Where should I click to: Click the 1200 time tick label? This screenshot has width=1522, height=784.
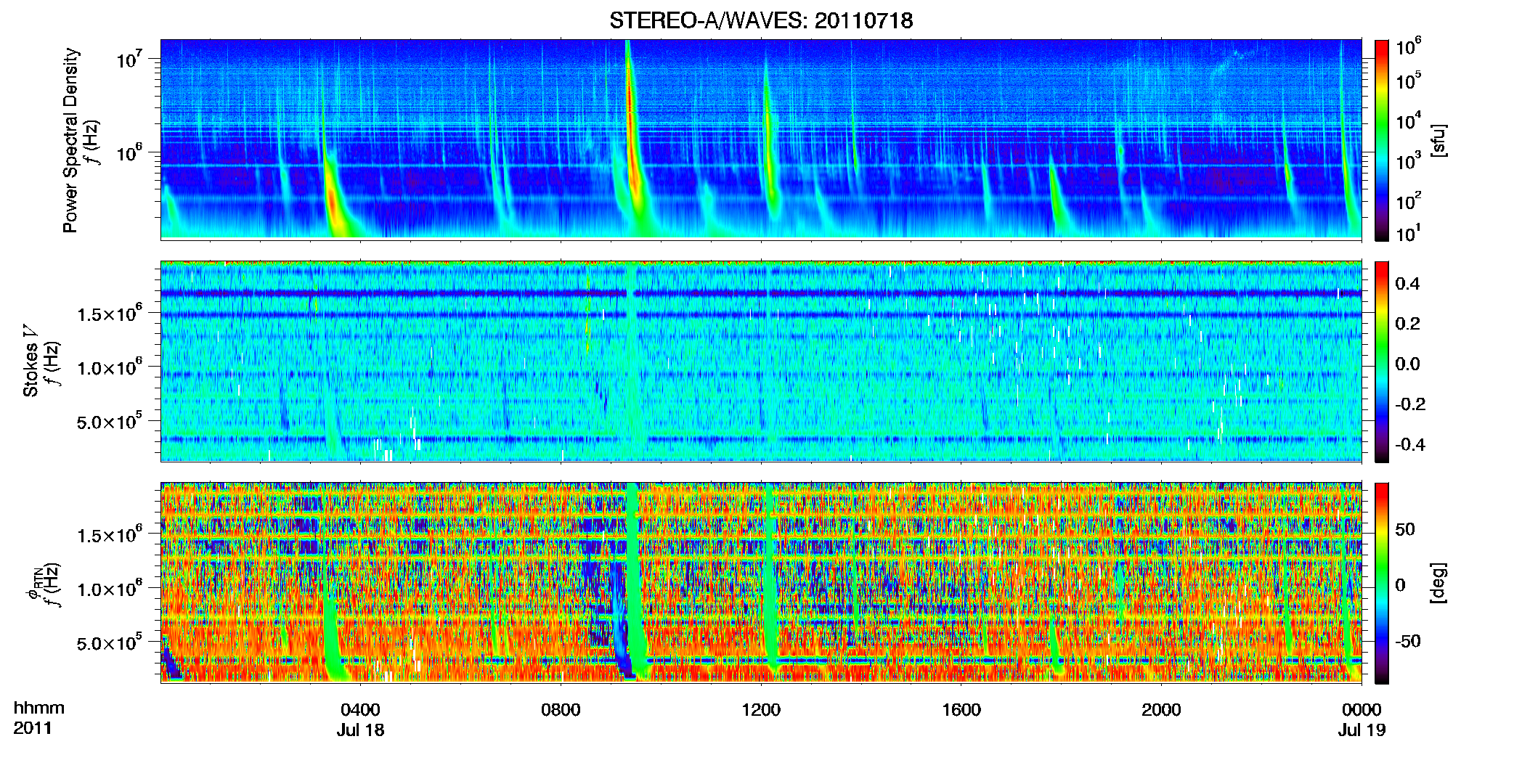click(761, 709)
